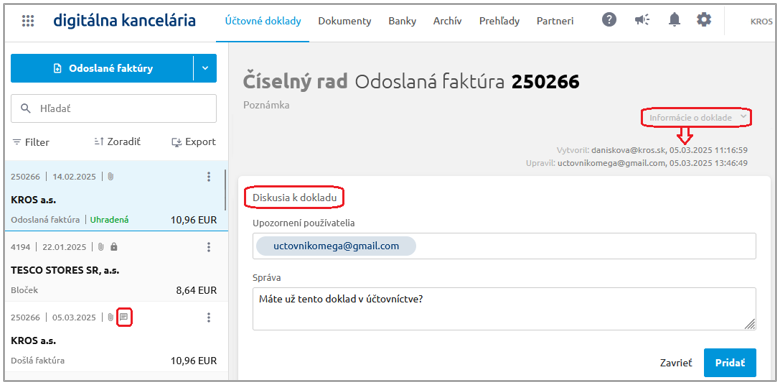Open three-dot menu for Odoslaná faktúra 250266

point(208,176)
